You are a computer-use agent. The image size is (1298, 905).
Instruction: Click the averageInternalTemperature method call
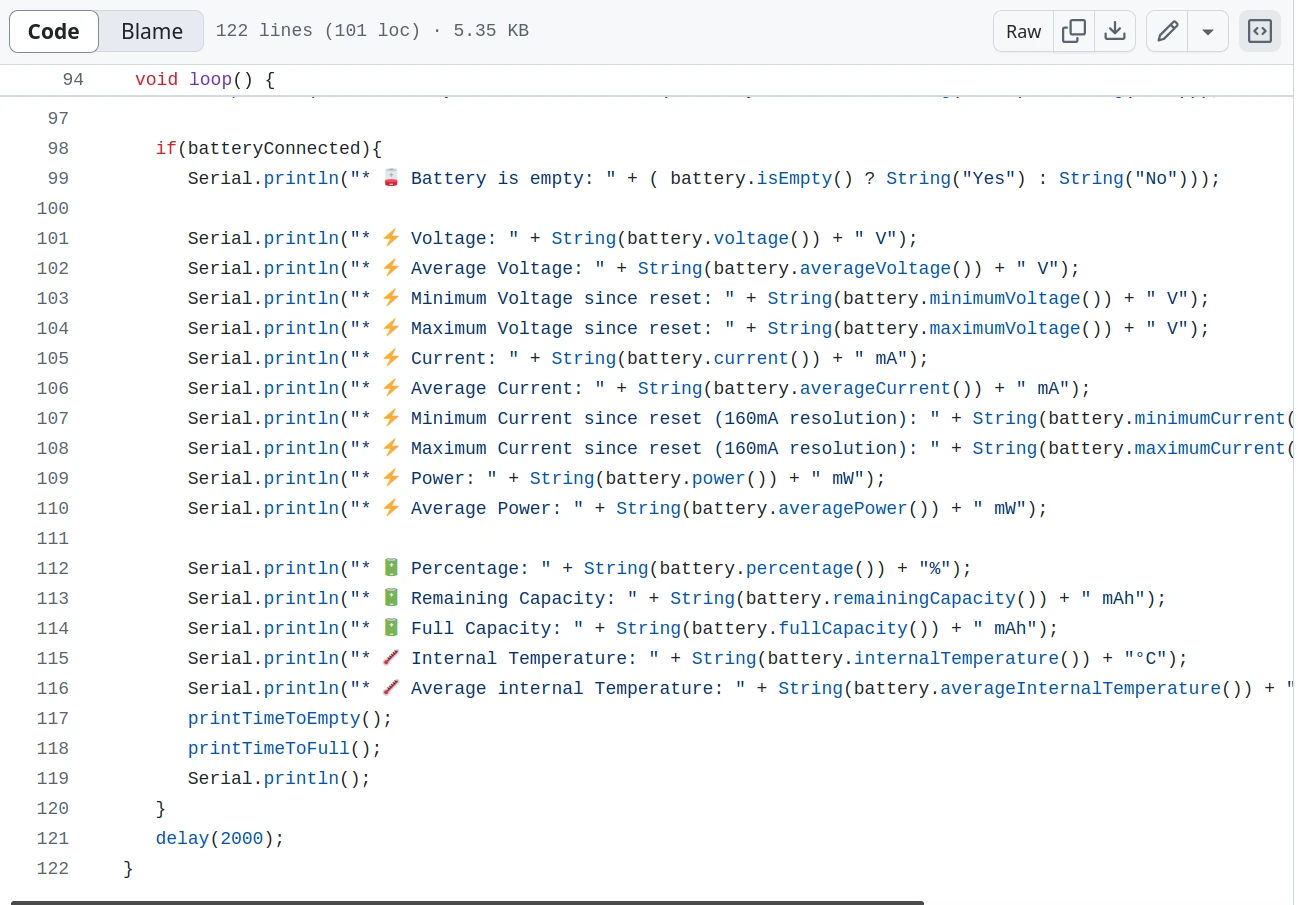1081,688
